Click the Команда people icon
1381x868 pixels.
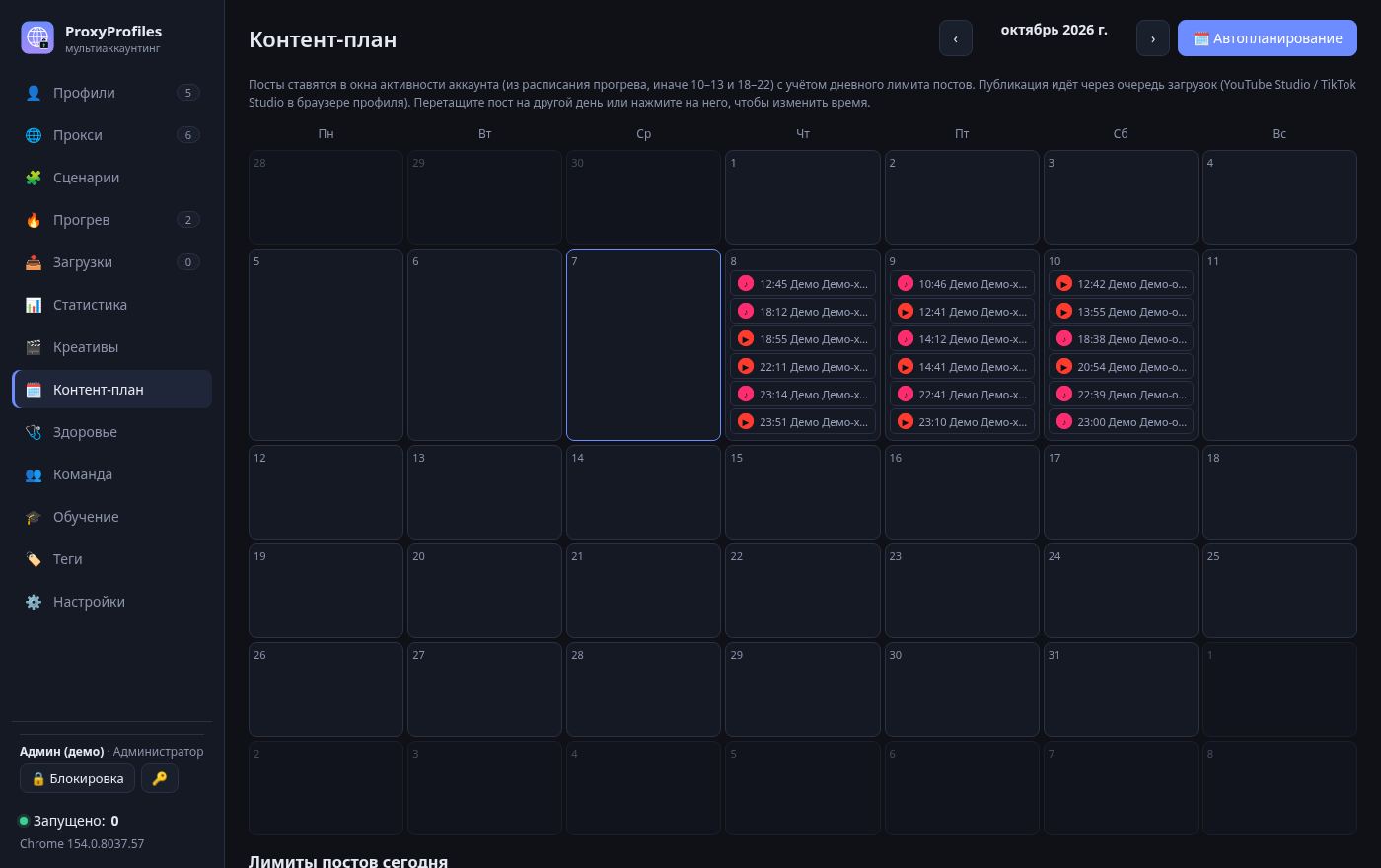[x=34, y=474]
